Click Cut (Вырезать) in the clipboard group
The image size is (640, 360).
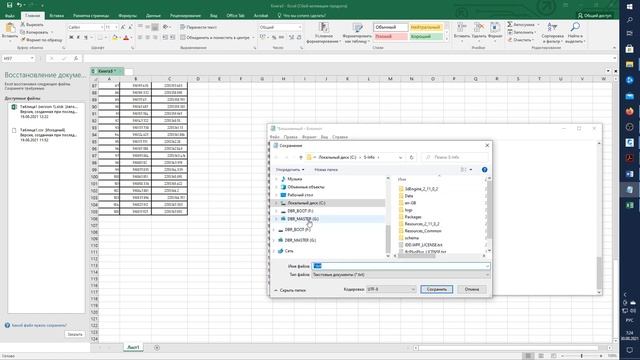pyautogui.click(x=32, y=24)
